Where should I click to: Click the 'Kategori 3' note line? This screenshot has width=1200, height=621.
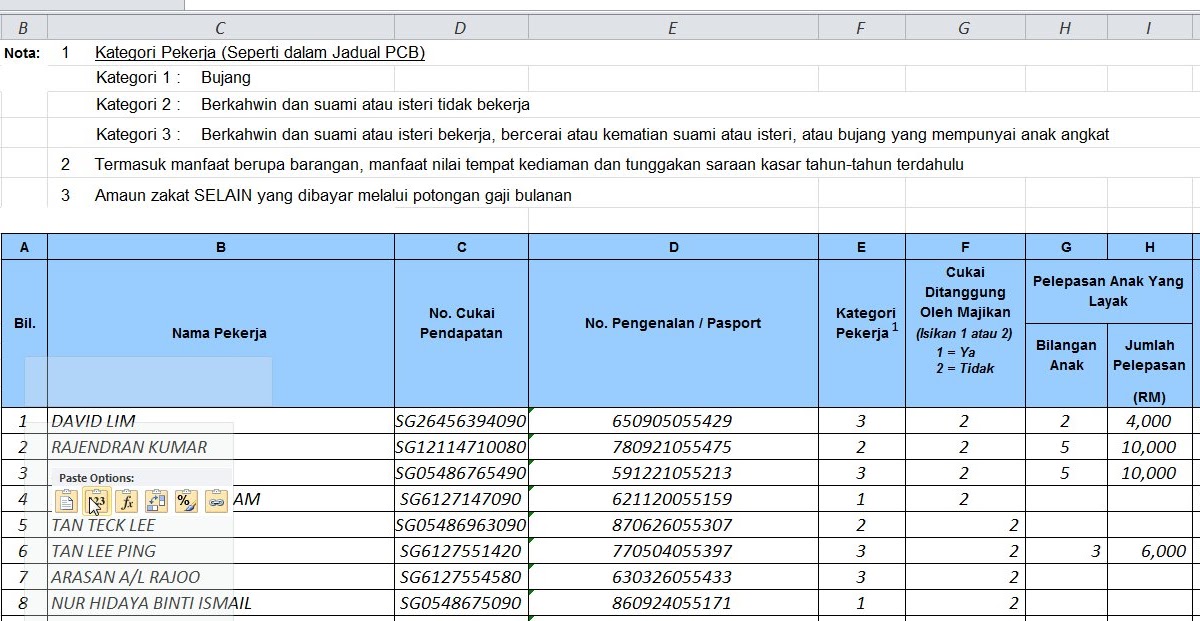click(x=603, y=134)
